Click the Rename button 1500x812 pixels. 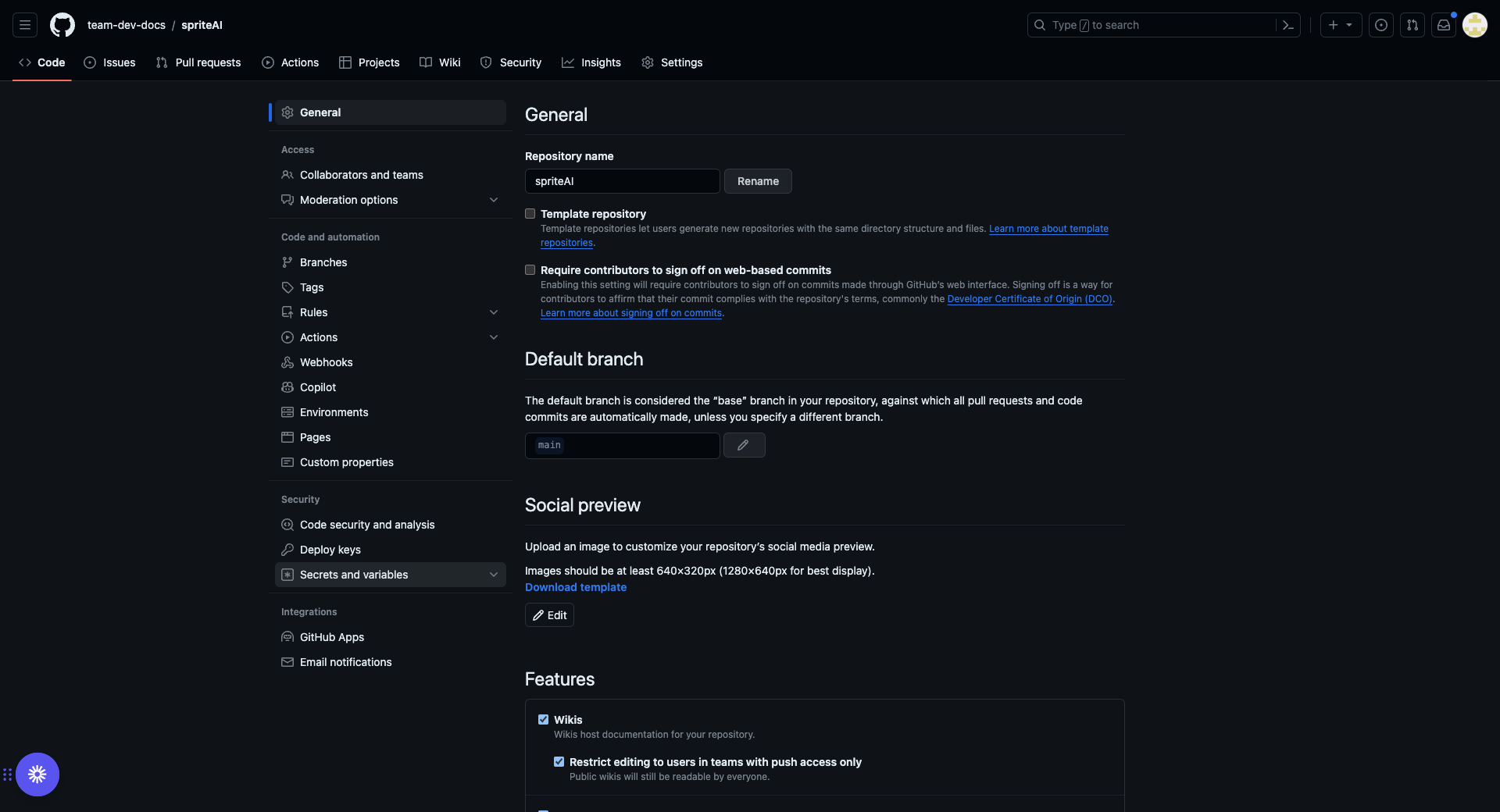tap(758, 181)
